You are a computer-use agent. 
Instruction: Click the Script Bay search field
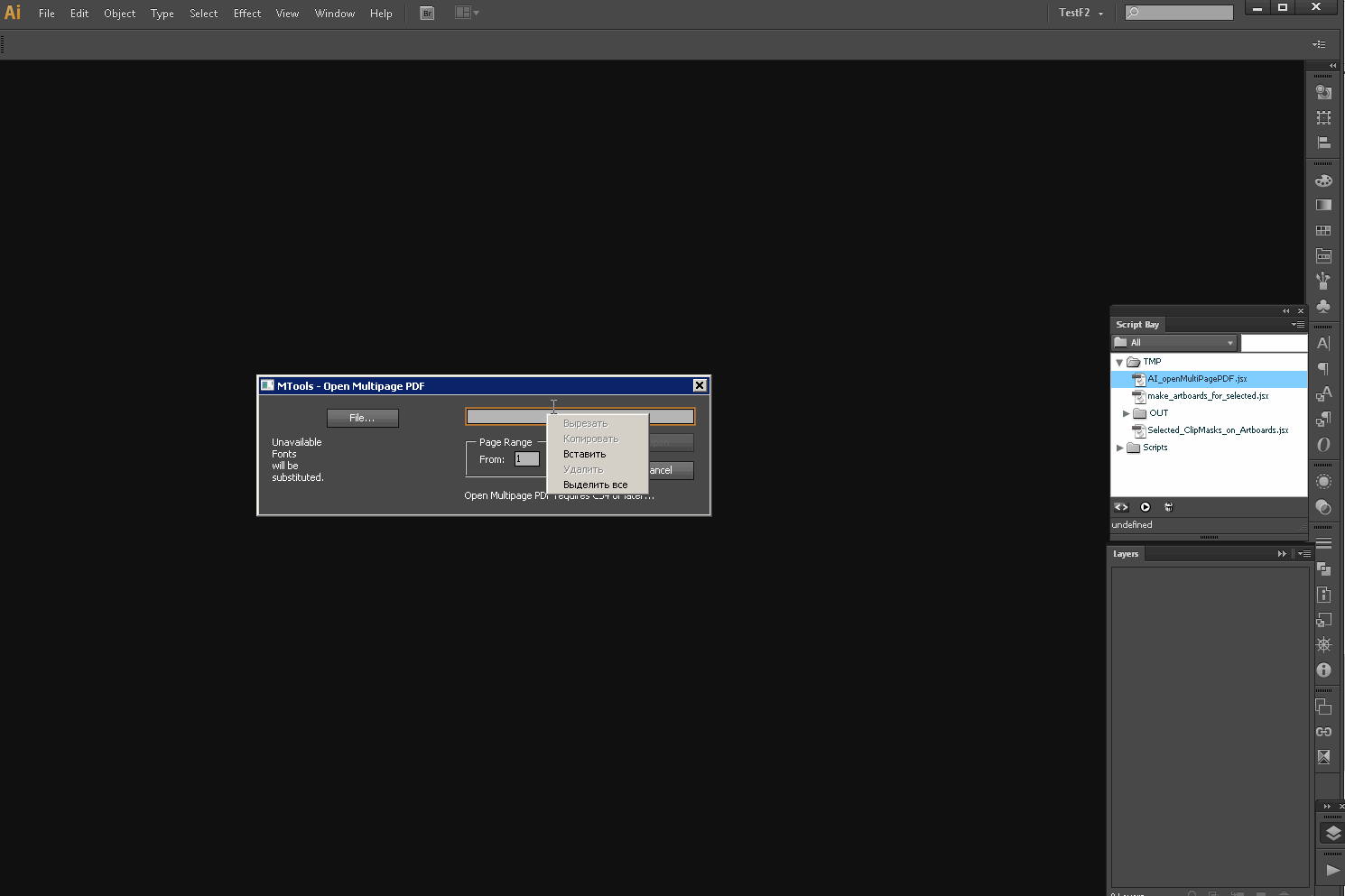click(x=1274, y=343)
